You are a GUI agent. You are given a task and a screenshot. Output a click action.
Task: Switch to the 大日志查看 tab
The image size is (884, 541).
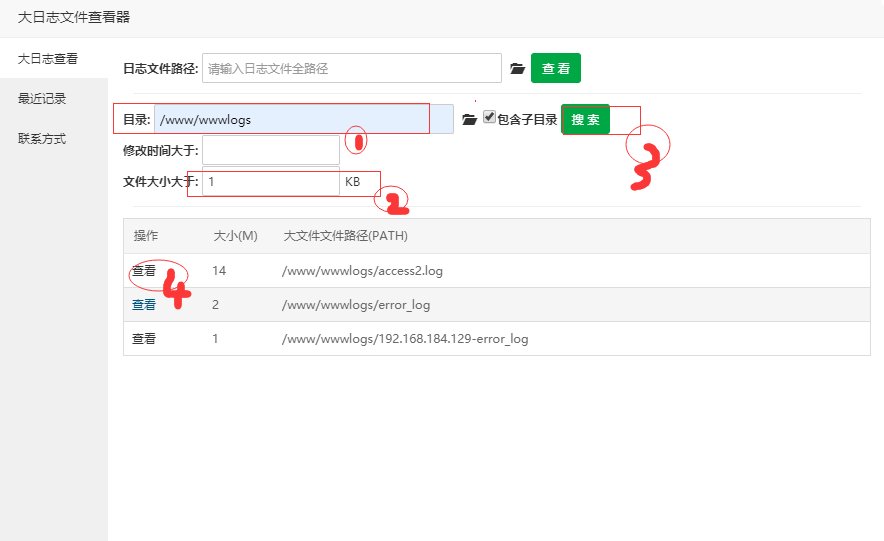point(48,59)
